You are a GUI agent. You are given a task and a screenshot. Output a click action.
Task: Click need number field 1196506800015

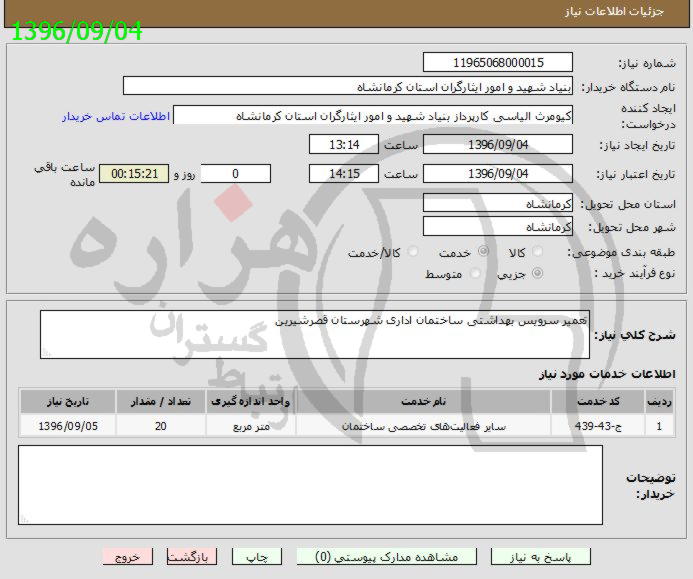click(x=498, y=62)
